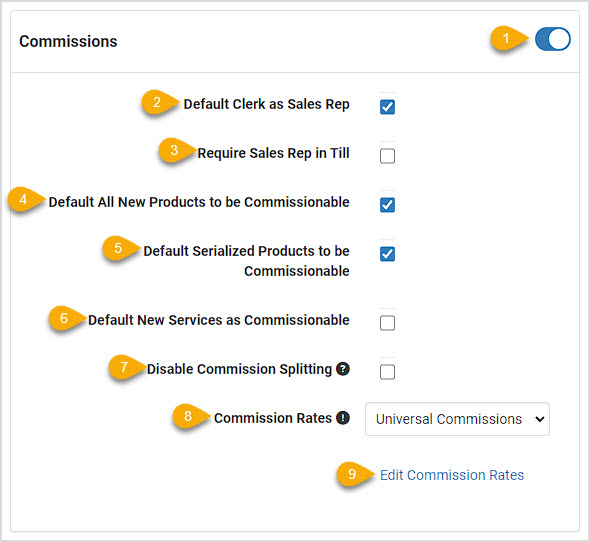
Task: Click the help icon beside Disable Commission Splitting
Action: click(343, 369)
